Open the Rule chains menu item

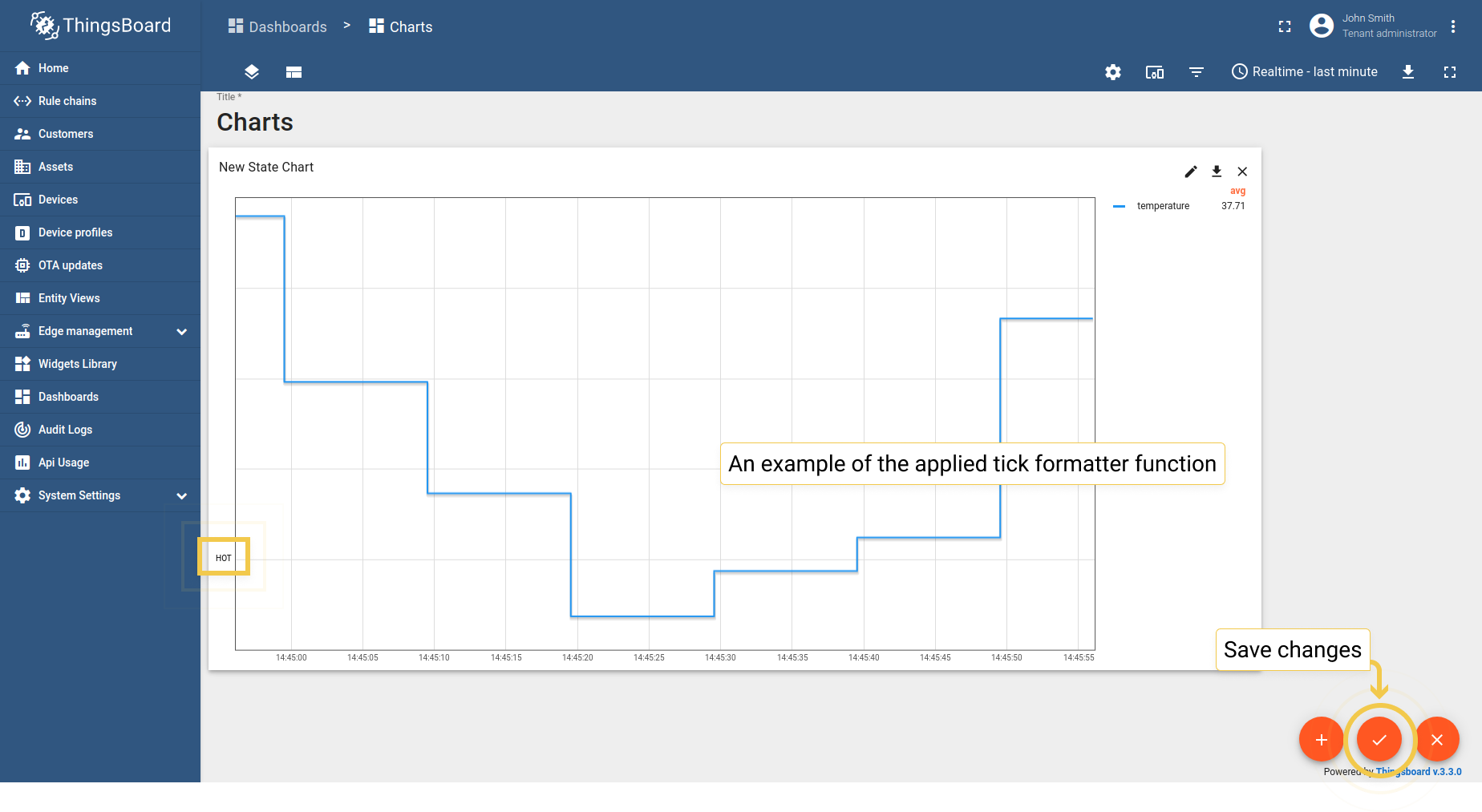(x=67, y=101)
